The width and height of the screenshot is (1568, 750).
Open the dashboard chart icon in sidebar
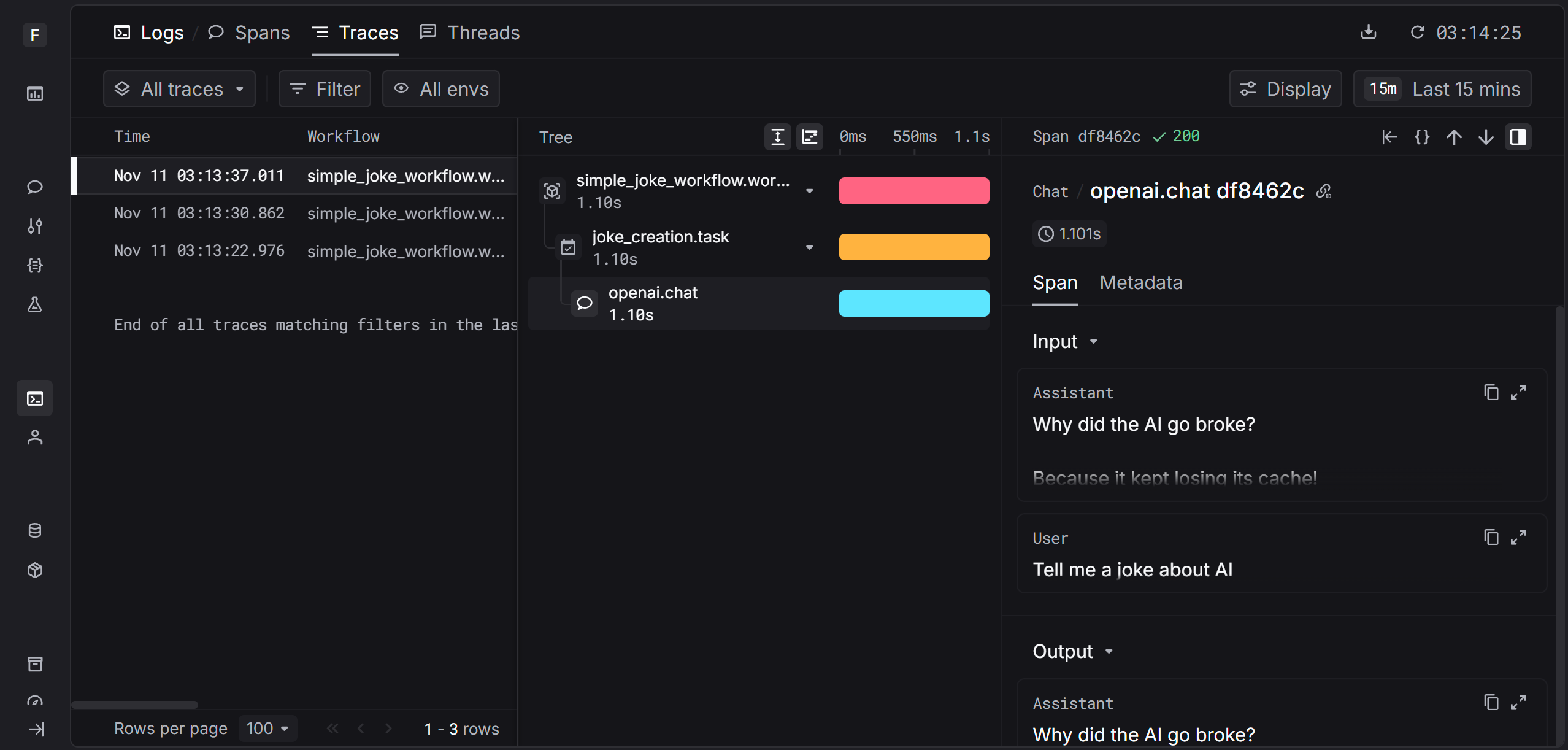coord(35,93)
